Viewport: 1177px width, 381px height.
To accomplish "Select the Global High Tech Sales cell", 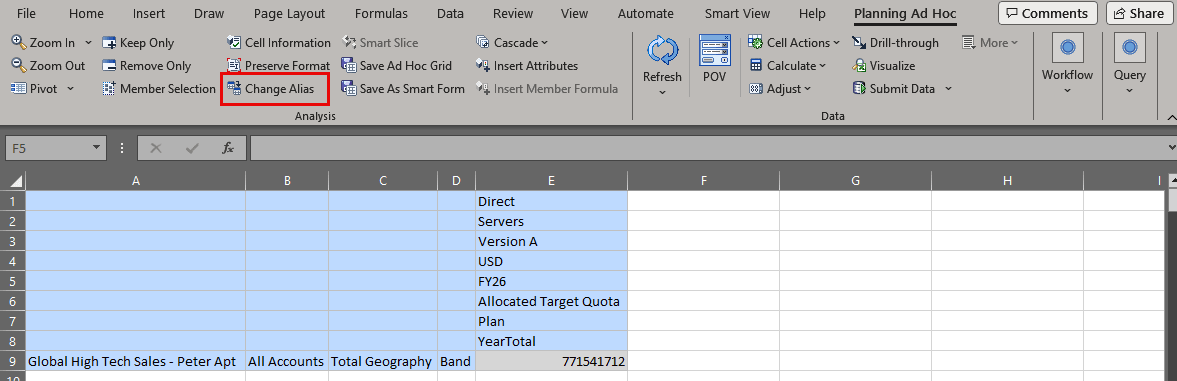I will point(136,362).
